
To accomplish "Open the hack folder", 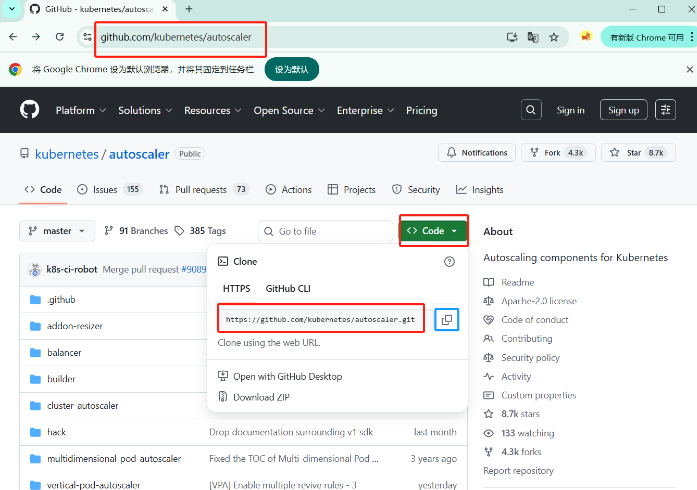I will point(56,432).
